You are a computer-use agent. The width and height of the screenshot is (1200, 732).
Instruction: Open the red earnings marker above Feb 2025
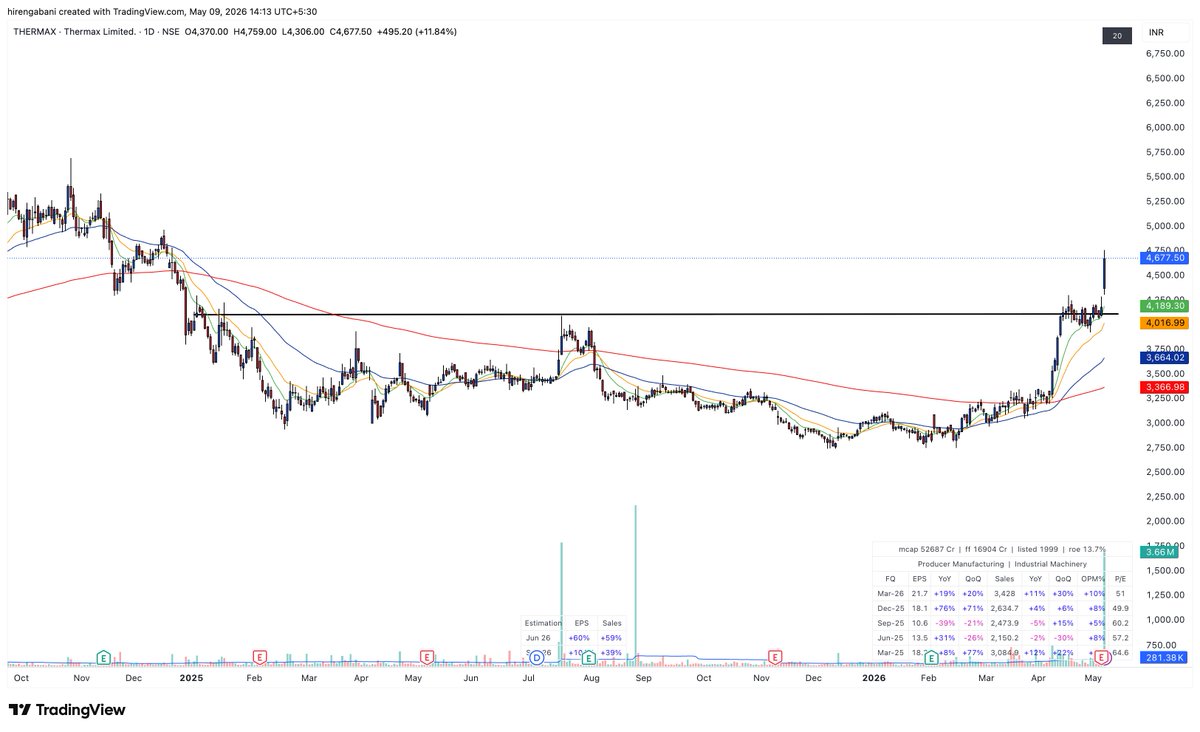(259, 657)
